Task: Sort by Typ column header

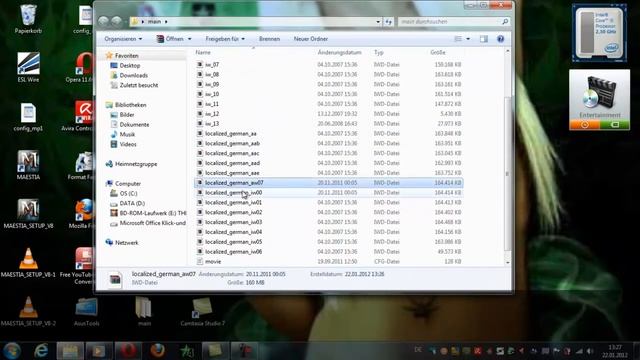Action: [x=379, y=52]
